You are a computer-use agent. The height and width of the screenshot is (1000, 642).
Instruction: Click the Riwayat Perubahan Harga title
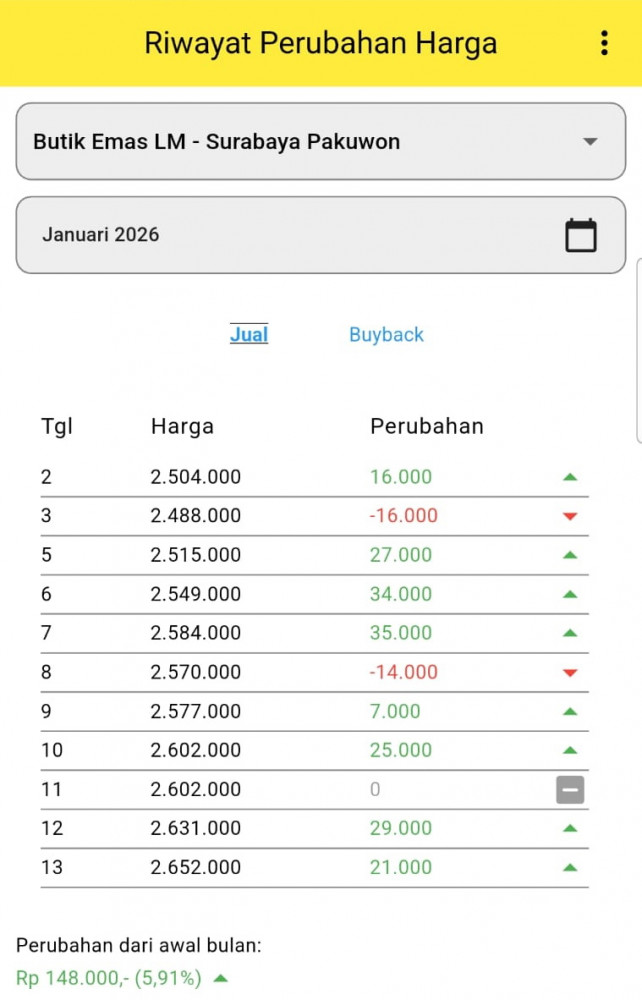coord(320,43)
